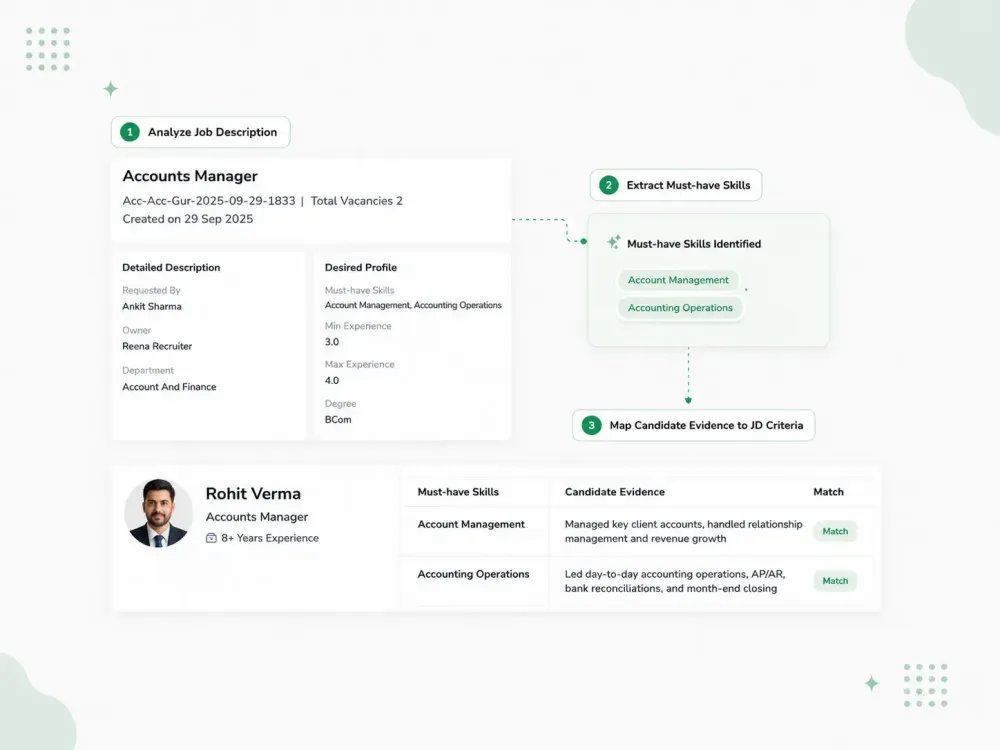Click Max Experience value 4.0

click(x=332, y=381)
